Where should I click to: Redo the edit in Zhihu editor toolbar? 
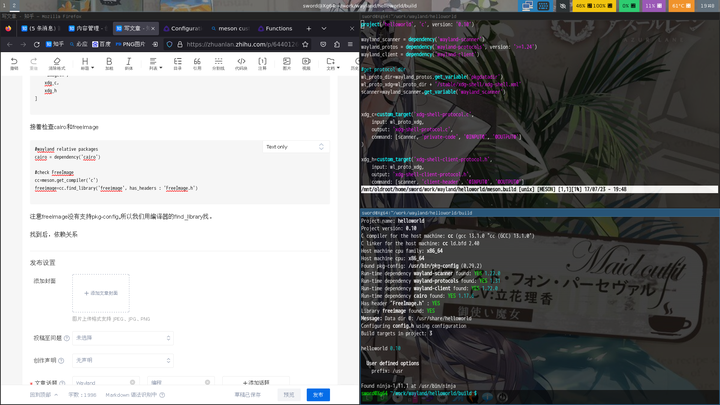(x=34, y=63)
